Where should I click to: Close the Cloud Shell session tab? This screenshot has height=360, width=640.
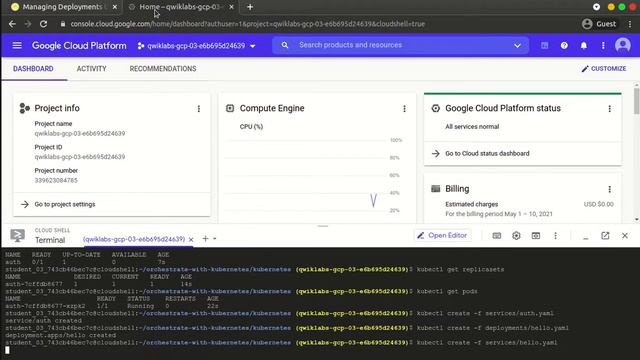tap(191, 240)
